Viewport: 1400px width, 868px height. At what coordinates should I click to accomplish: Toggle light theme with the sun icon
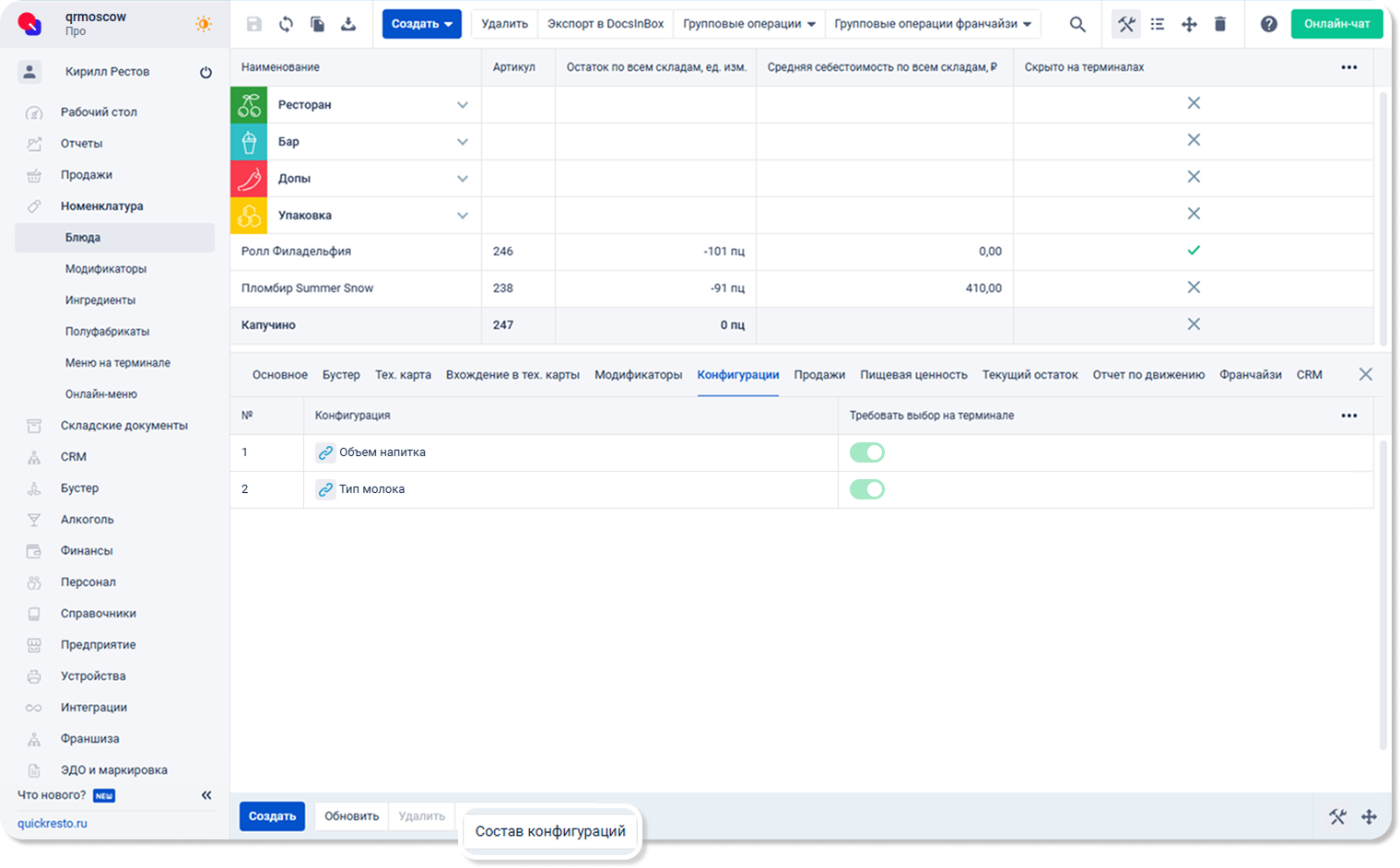click(204, 24)
